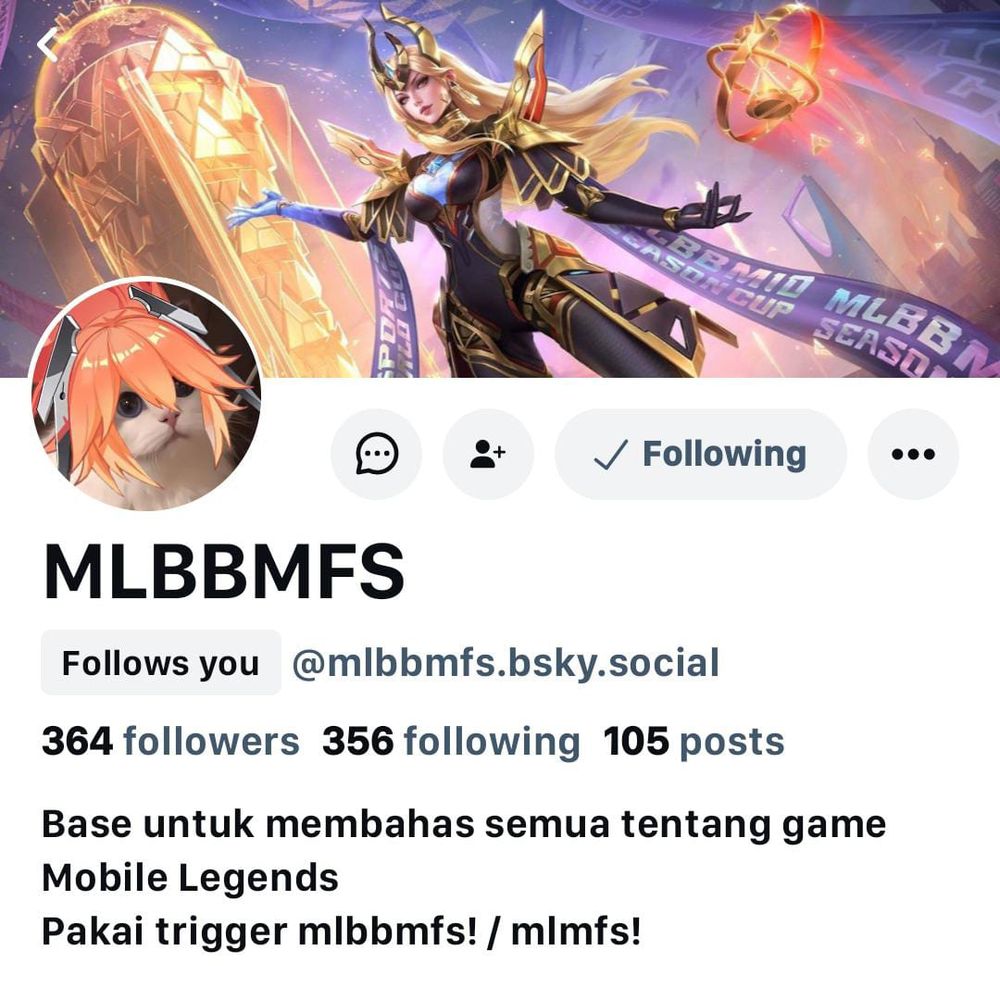Screen dimensions: 1000x989
Task: Click the Pakai trigger mlbbmfs! line
Action: (x=341, y=931)
